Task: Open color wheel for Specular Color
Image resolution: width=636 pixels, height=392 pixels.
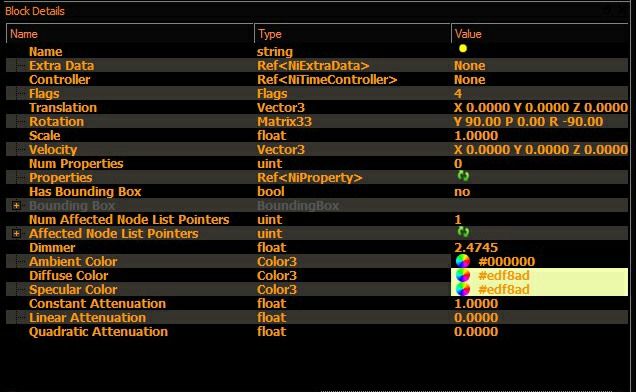Action: click(463, 289)
